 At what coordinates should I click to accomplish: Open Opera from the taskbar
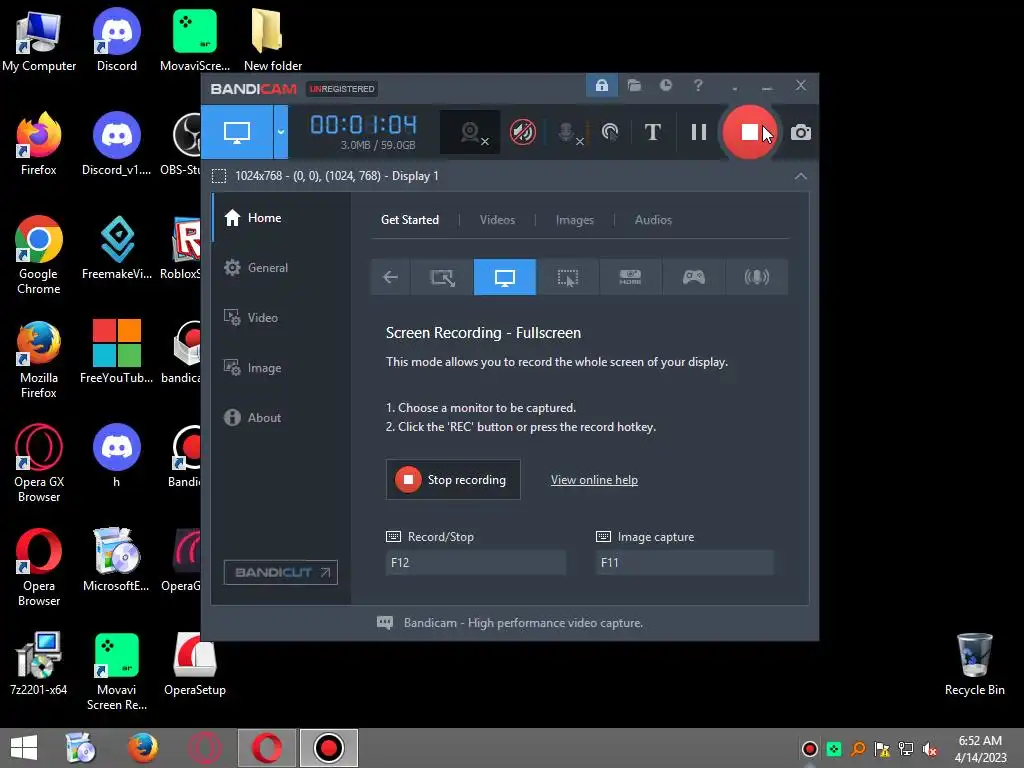(267, 748)
